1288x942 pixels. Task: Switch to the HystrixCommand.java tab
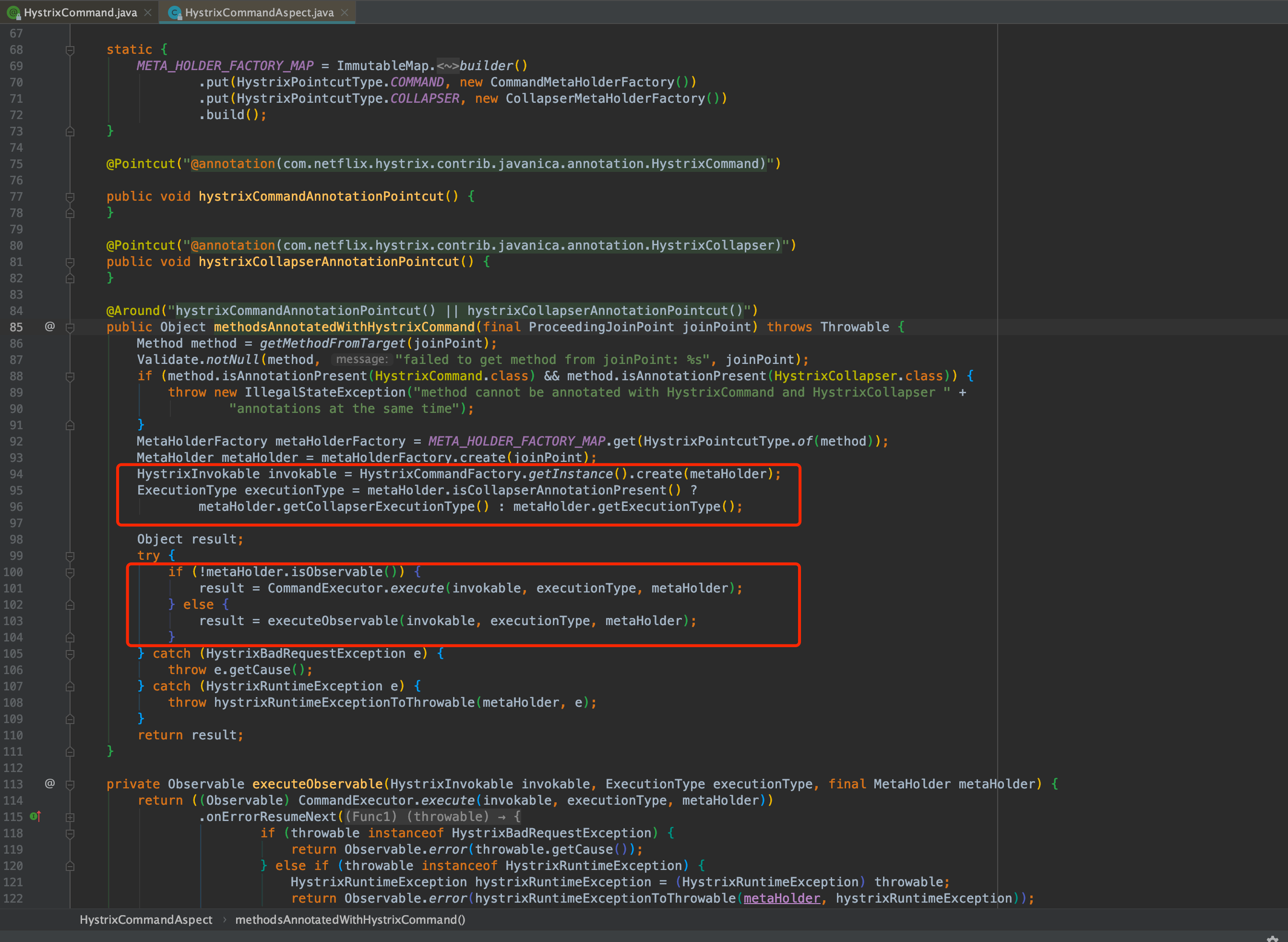(x=80, y=12)
